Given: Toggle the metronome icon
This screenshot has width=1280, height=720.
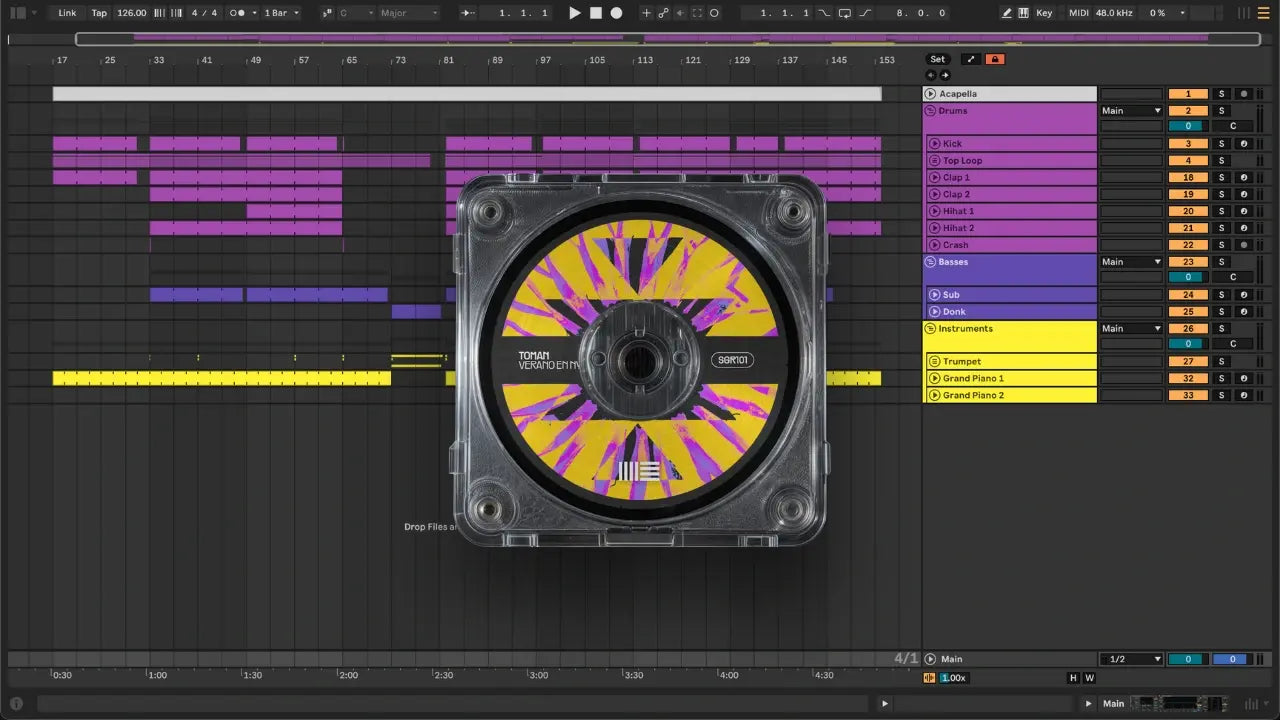Looking at the screenshot, I should [239, 13].
